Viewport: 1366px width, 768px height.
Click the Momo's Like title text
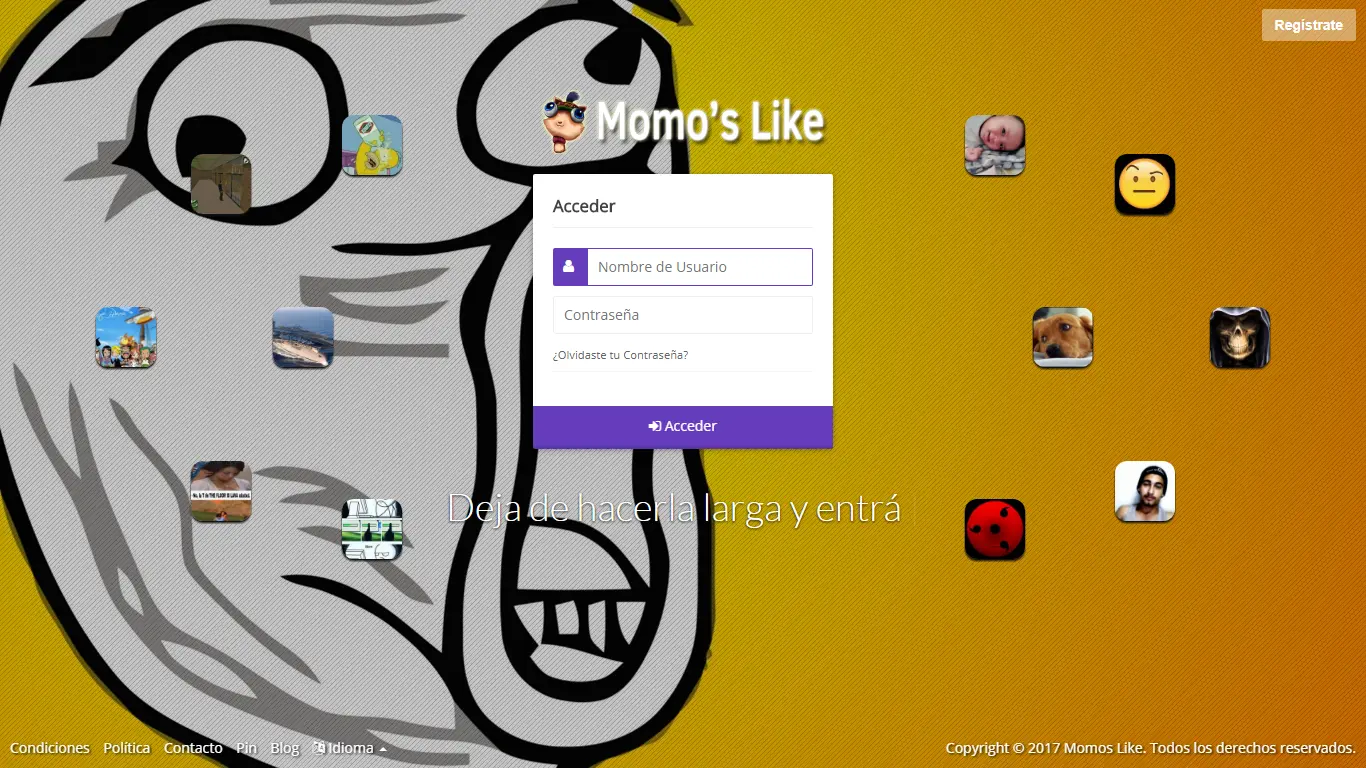coord(710,122)
